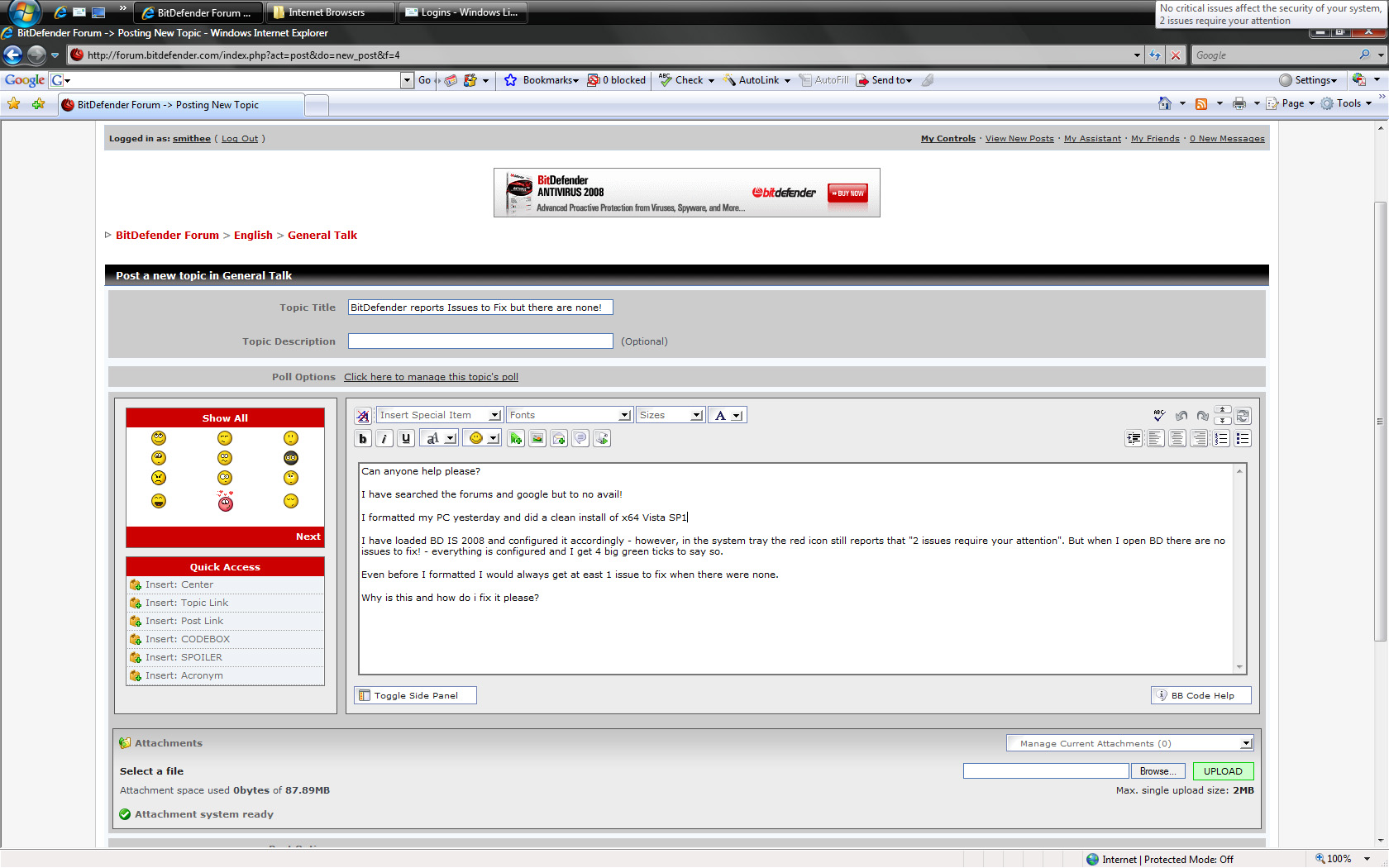Open the Bookmarks menu on Google toolbar
This screenshot has width=1389, height=868.
[542, 80]
